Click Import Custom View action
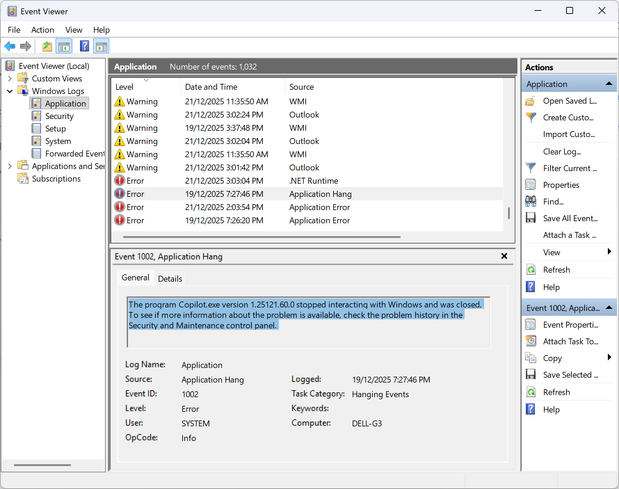This screenshot has width=619, height=489. pyautogui.click(x=569, y=135)
